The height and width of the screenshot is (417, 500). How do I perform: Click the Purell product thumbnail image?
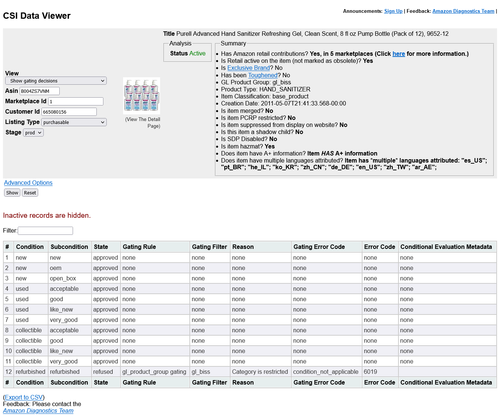click(142, 96)
